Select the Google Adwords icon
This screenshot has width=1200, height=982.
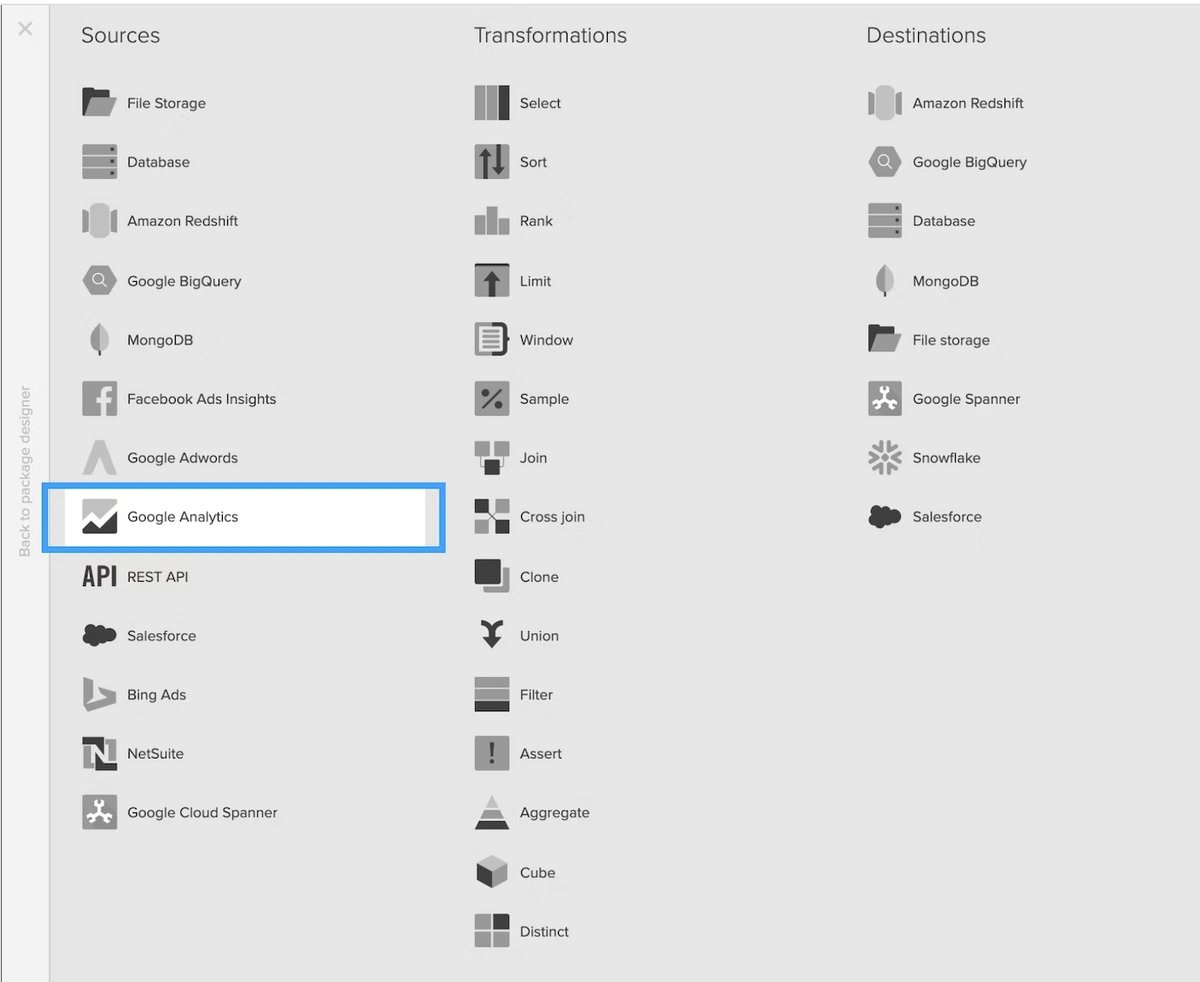(x=99, y=458)
